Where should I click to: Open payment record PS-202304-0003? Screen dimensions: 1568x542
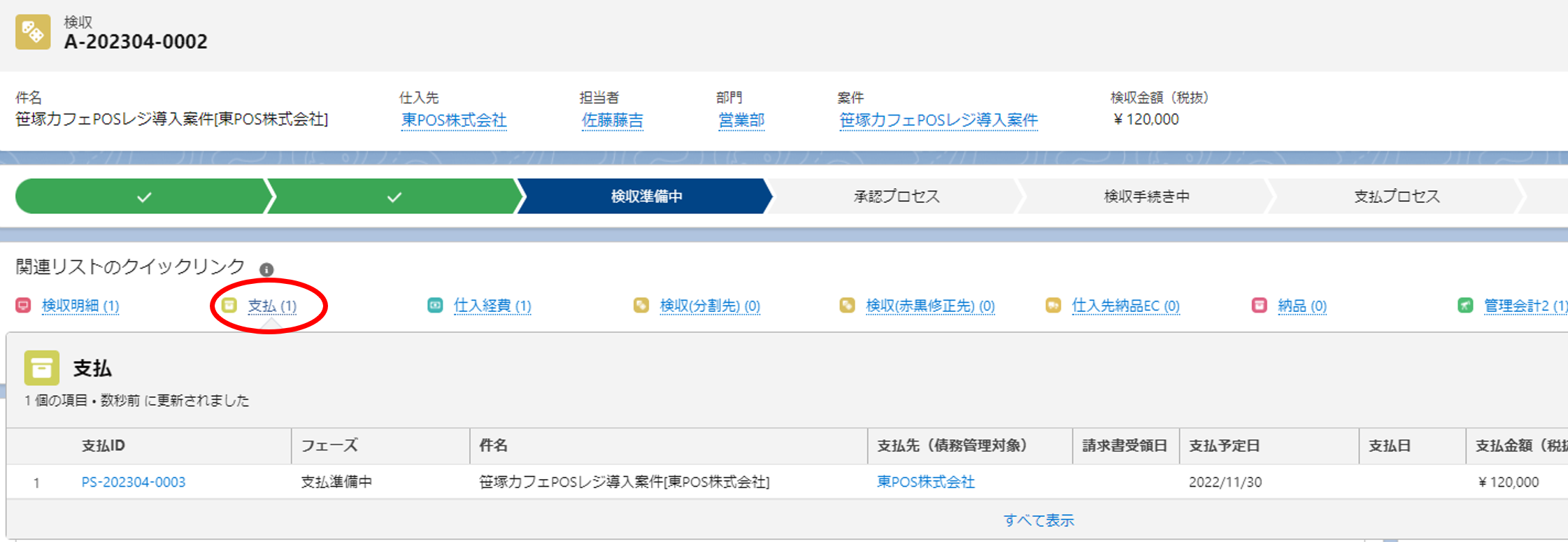point(134,482)
